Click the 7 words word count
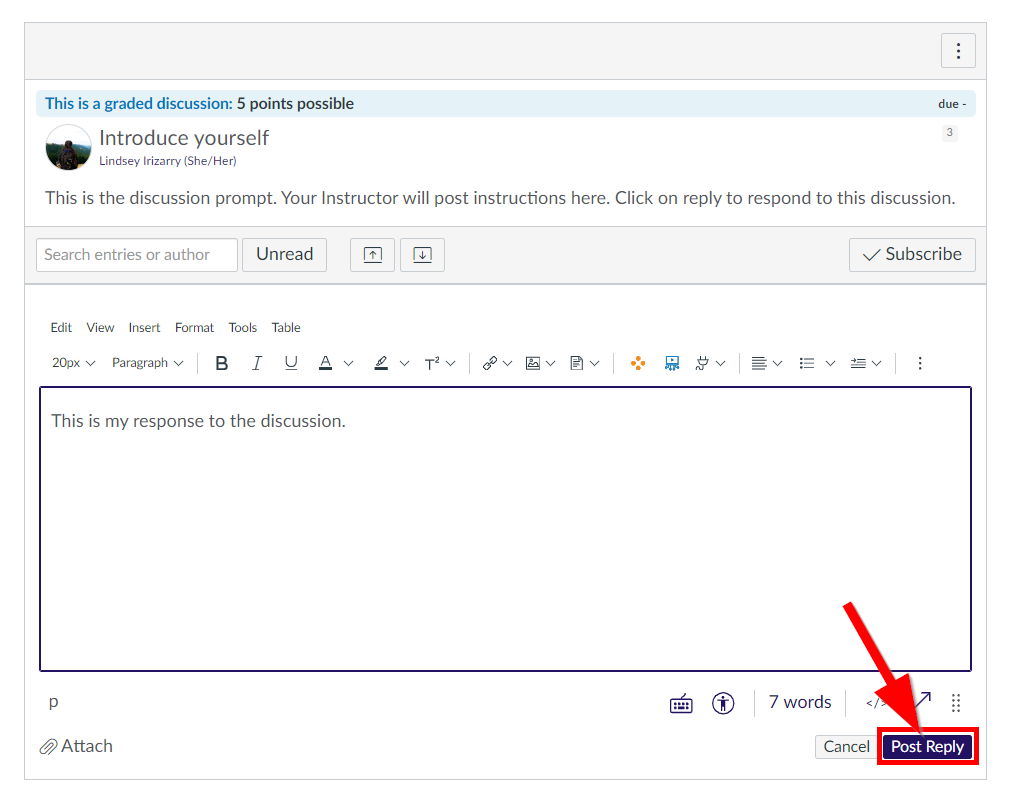Image resolution: width=1009 pixels, height=794 pixels. pyautogui.click(x=800, y=702)
